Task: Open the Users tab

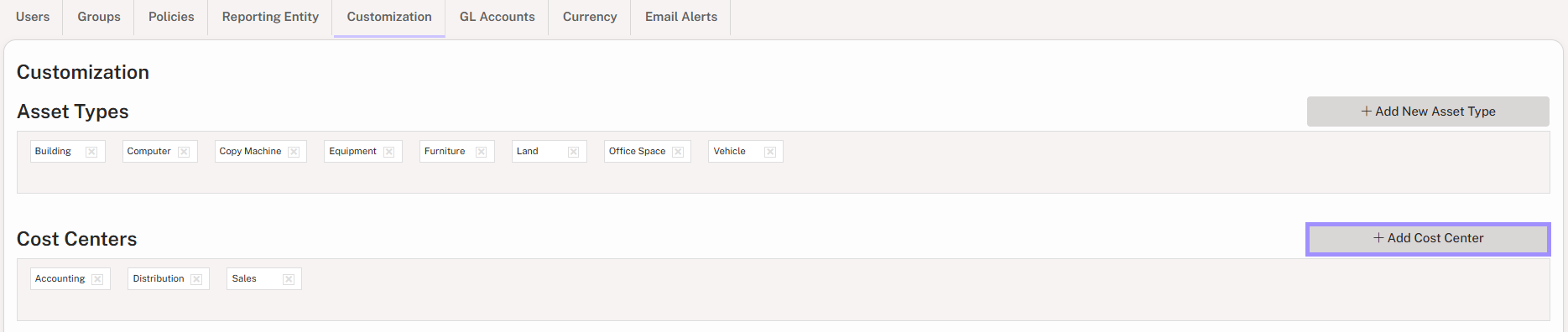Action: point(33,17)
